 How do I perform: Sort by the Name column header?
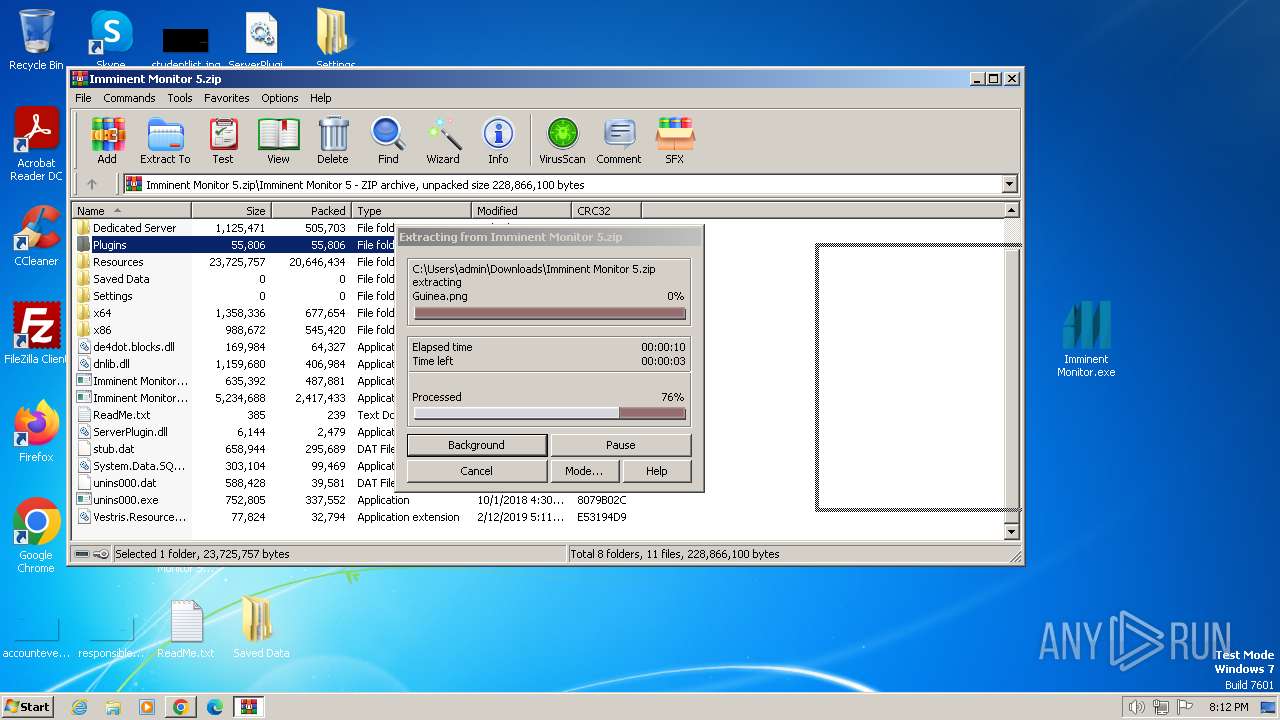coord(131,210)
